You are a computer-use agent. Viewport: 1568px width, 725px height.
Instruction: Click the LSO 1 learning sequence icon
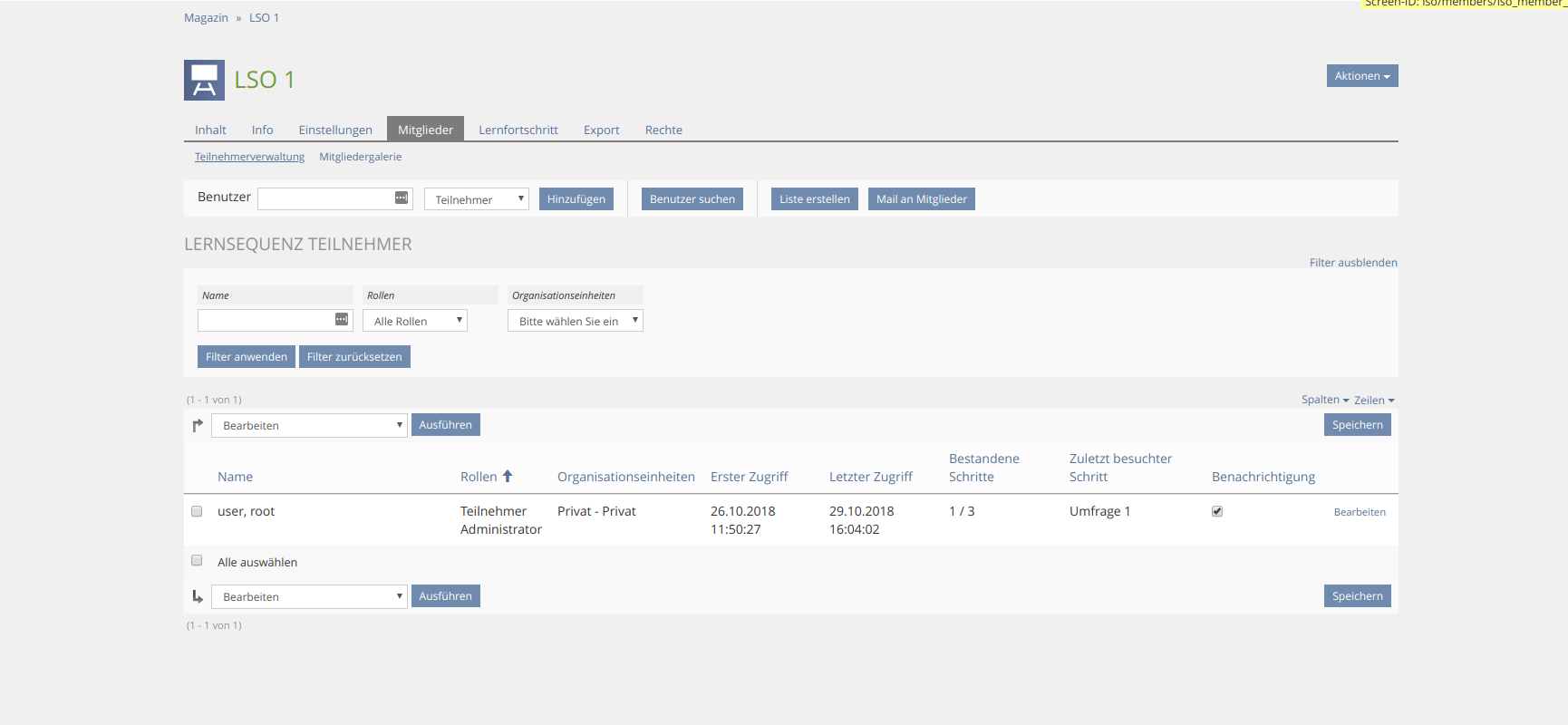pyautogui.click(x=204, y=80)
